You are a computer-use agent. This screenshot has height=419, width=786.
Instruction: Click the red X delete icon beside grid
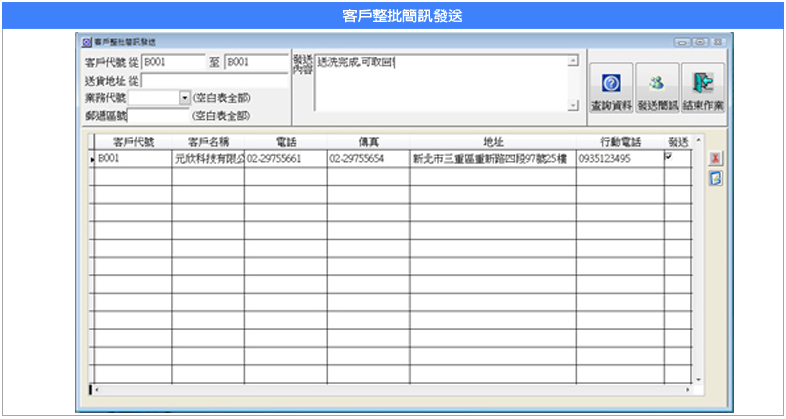715,159
